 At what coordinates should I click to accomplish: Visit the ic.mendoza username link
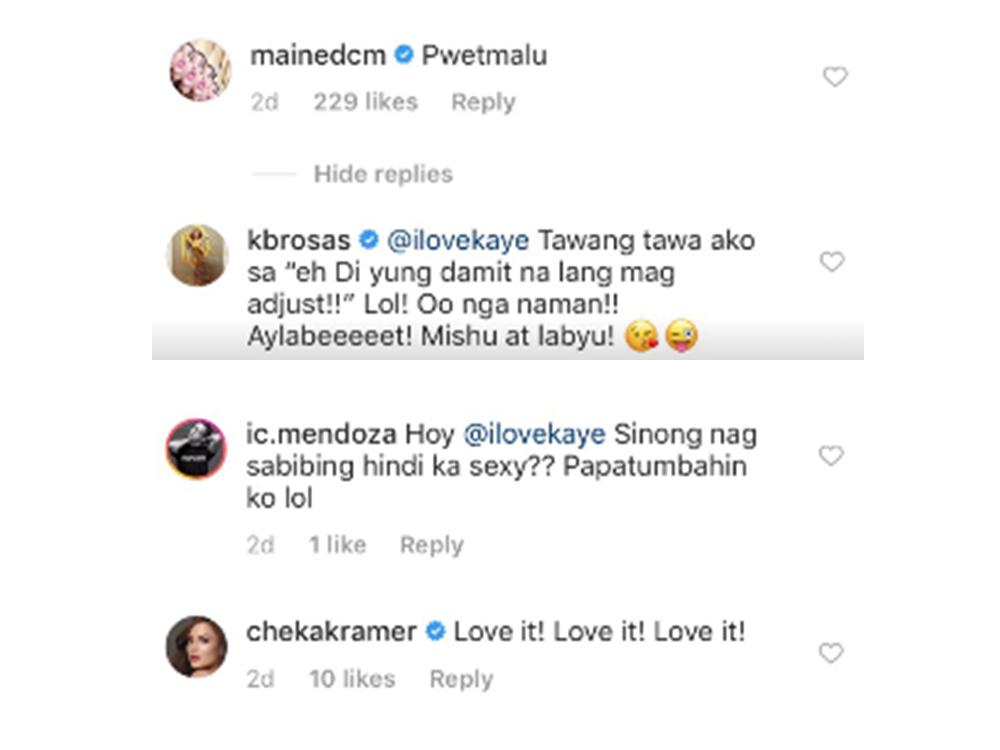[321, 435]
